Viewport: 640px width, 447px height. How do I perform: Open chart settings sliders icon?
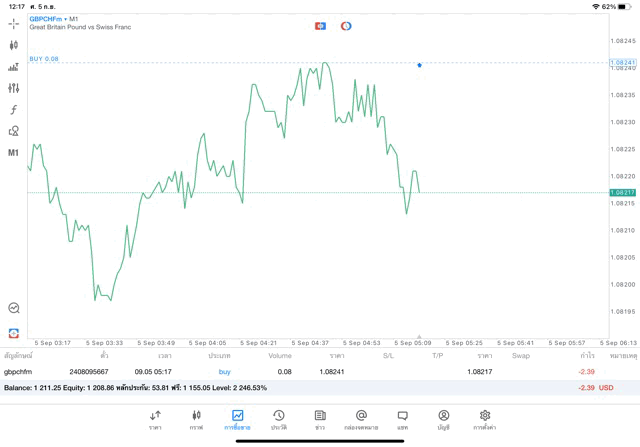(x=14, y=88)
